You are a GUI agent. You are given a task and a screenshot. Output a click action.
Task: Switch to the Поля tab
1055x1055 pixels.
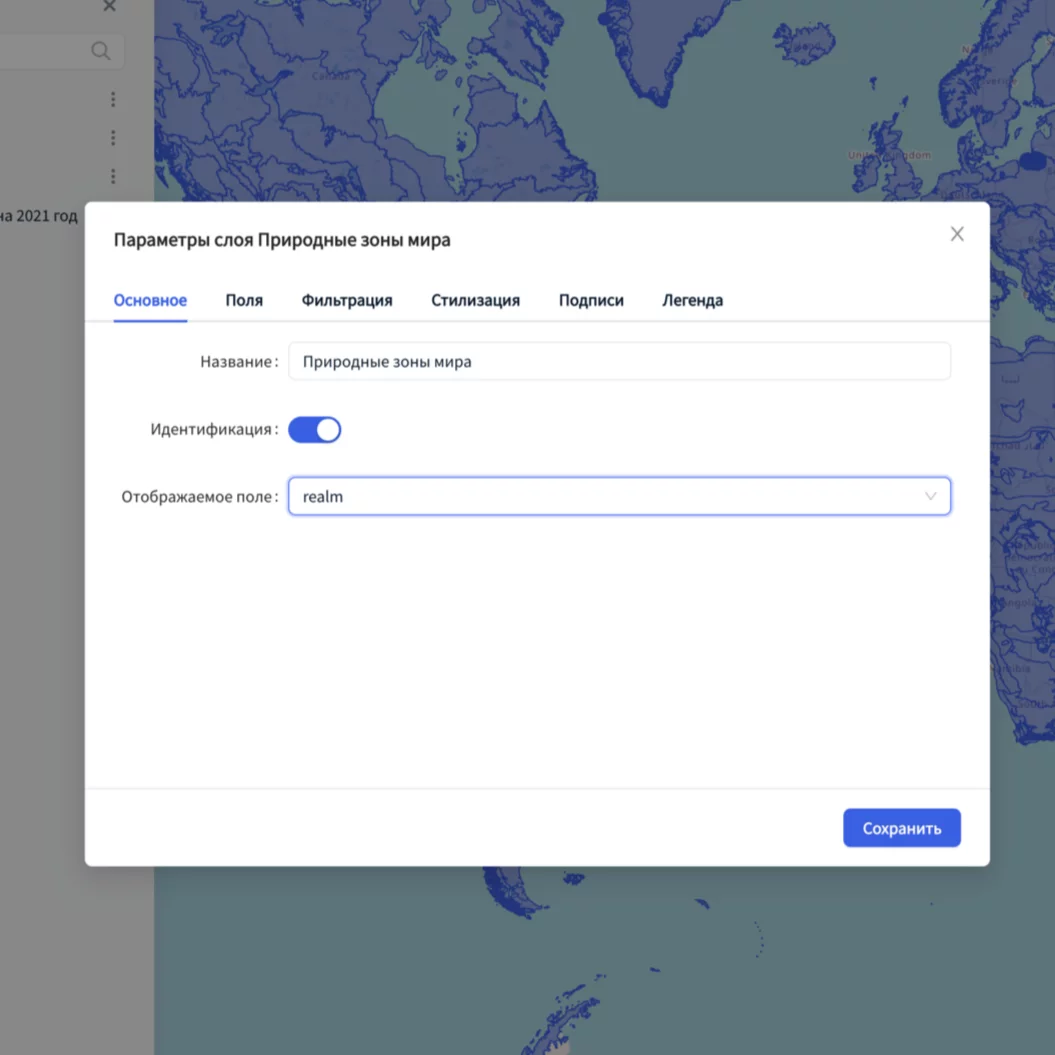tap(244, 300)
